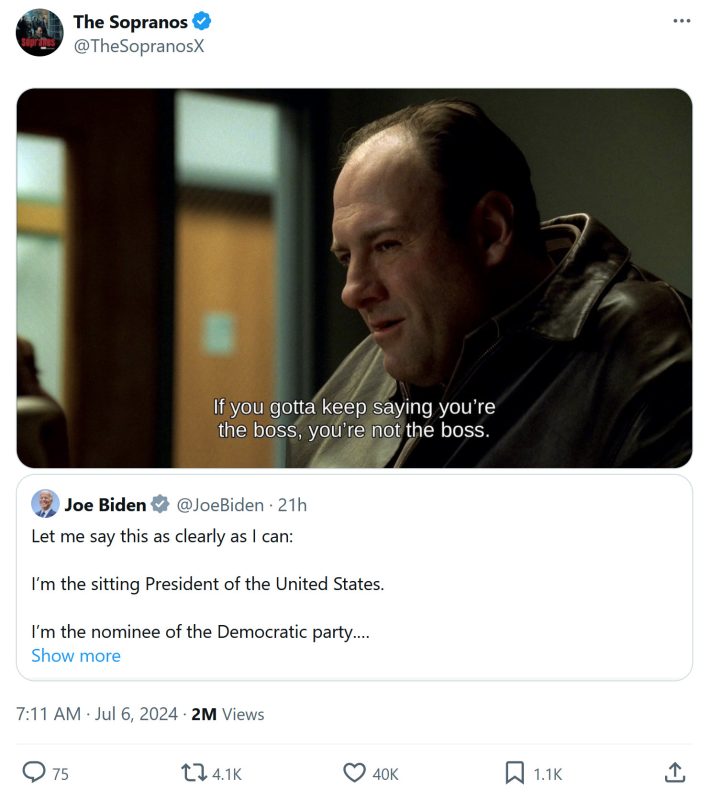This screenshot has height=800, width=710.
Task: Click the reply speech bubble icon
Action: pos(34,772)
